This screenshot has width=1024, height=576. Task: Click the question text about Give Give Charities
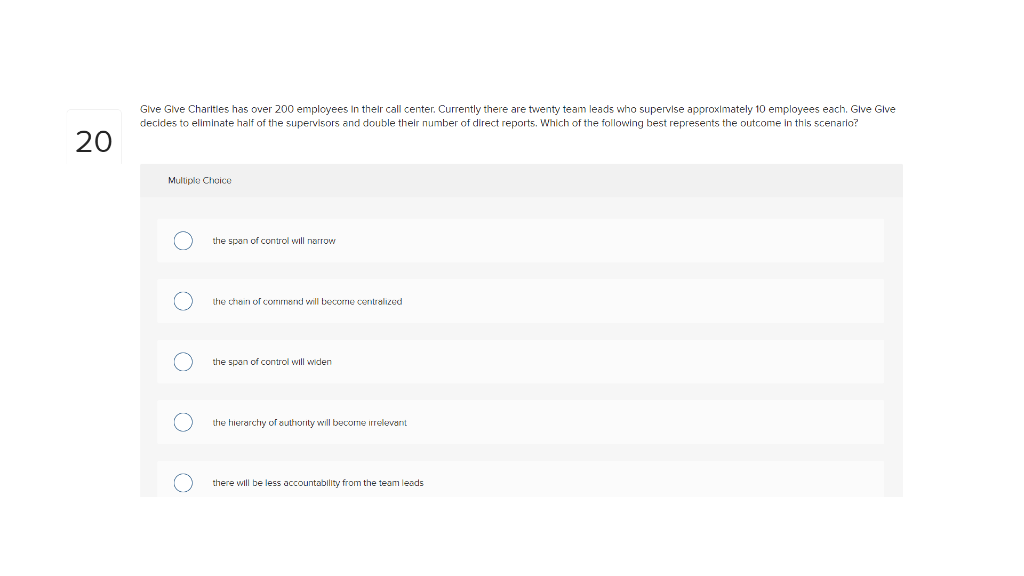pos(517,116)
